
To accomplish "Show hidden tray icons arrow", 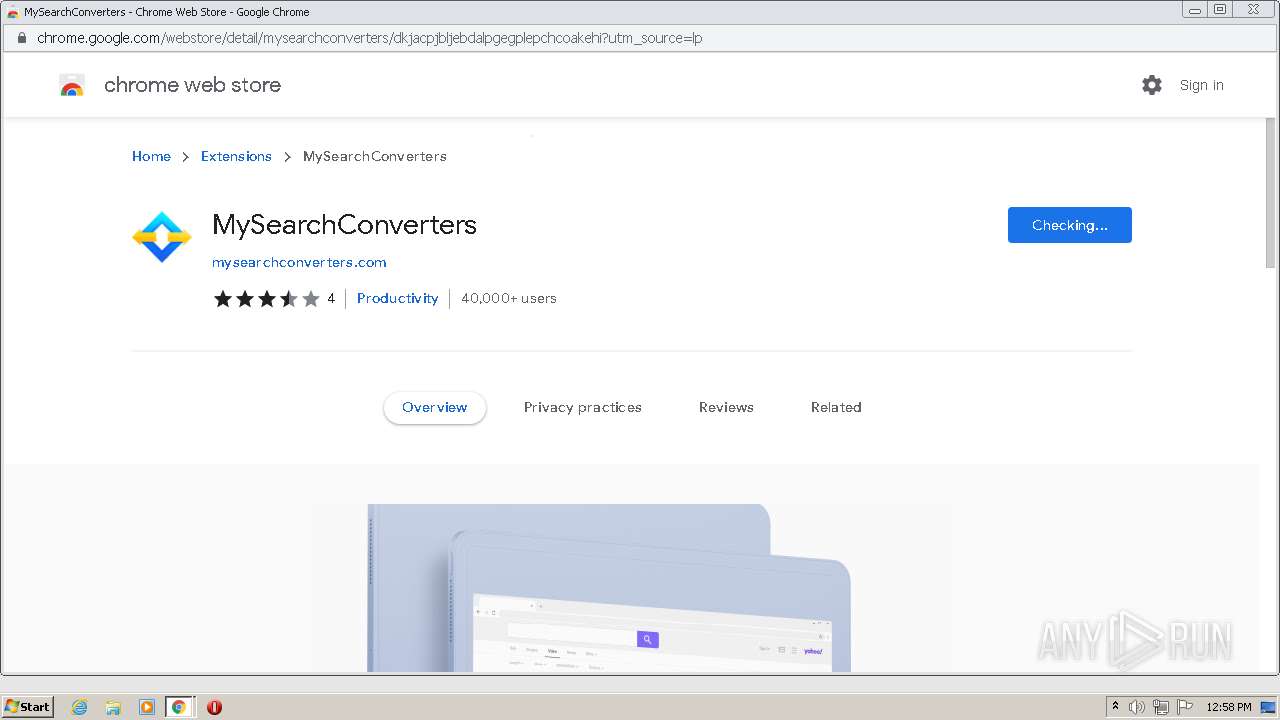I will pyautogui.click(x=1115, y=707).
